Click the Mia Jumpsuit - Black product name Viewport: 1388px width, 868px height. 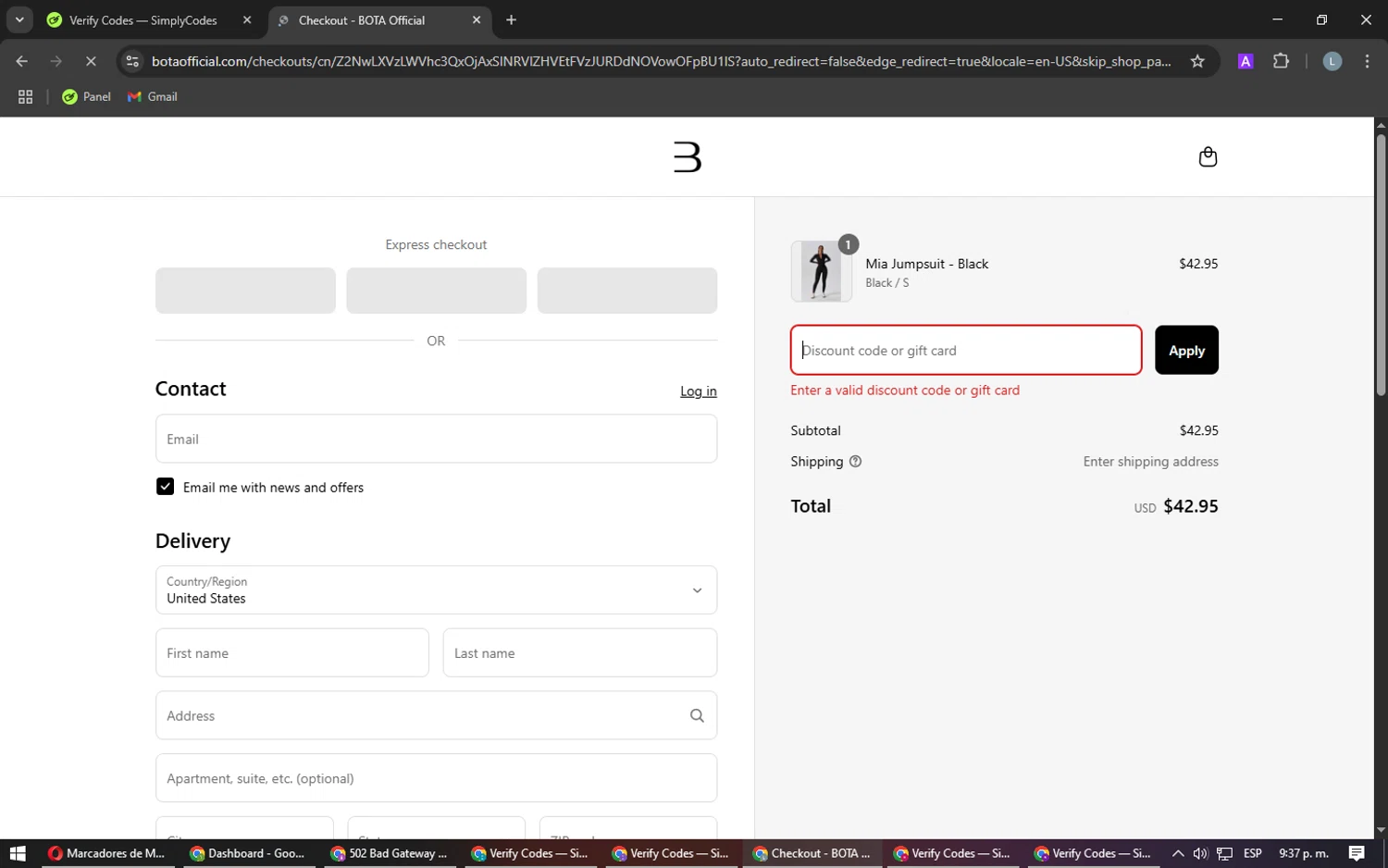[x=926, y=264]
